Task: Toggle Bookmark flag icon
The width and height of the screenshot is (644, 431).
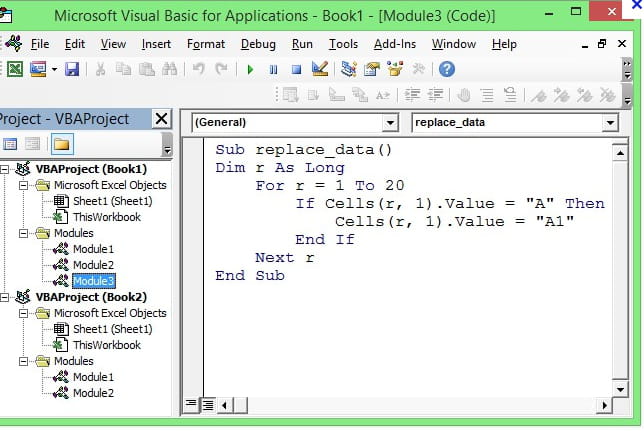Action: 538,95
